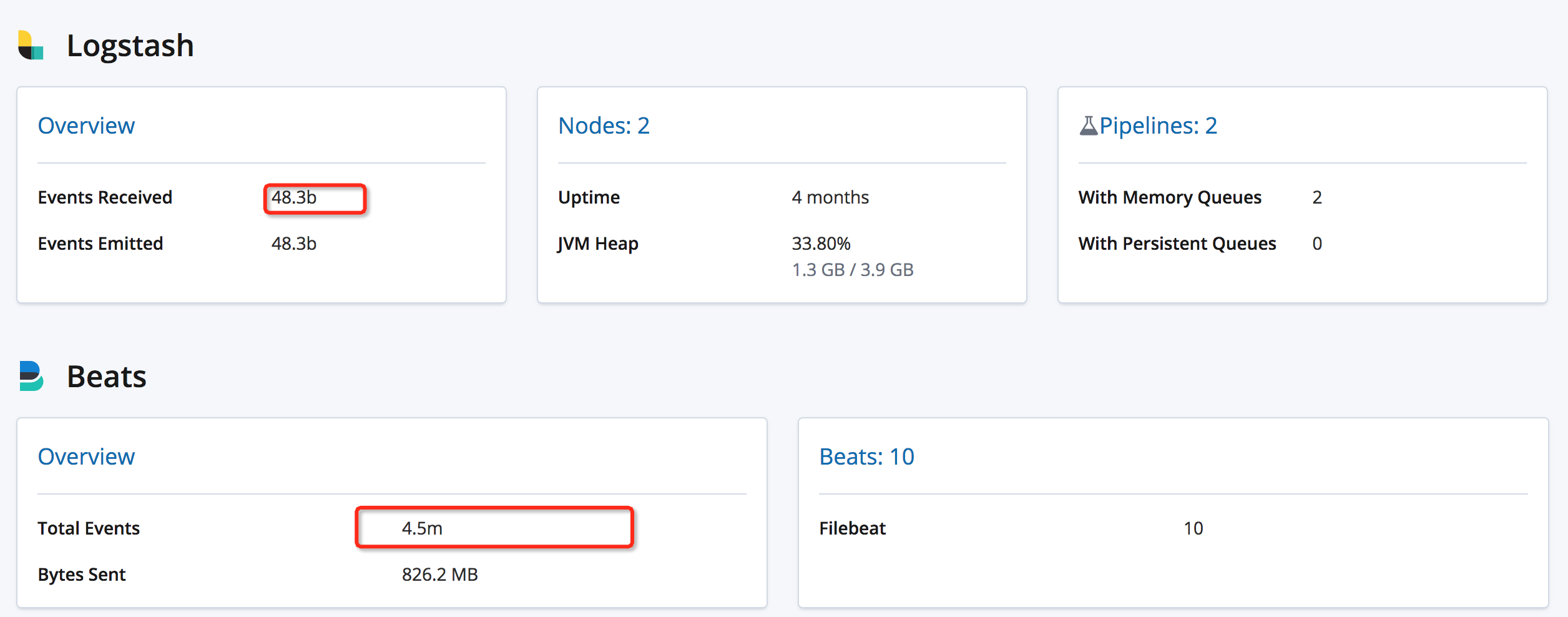Screen dimensions: 1568x617
Task: Select the Filebeat count 10
Action: point(1193,528)
